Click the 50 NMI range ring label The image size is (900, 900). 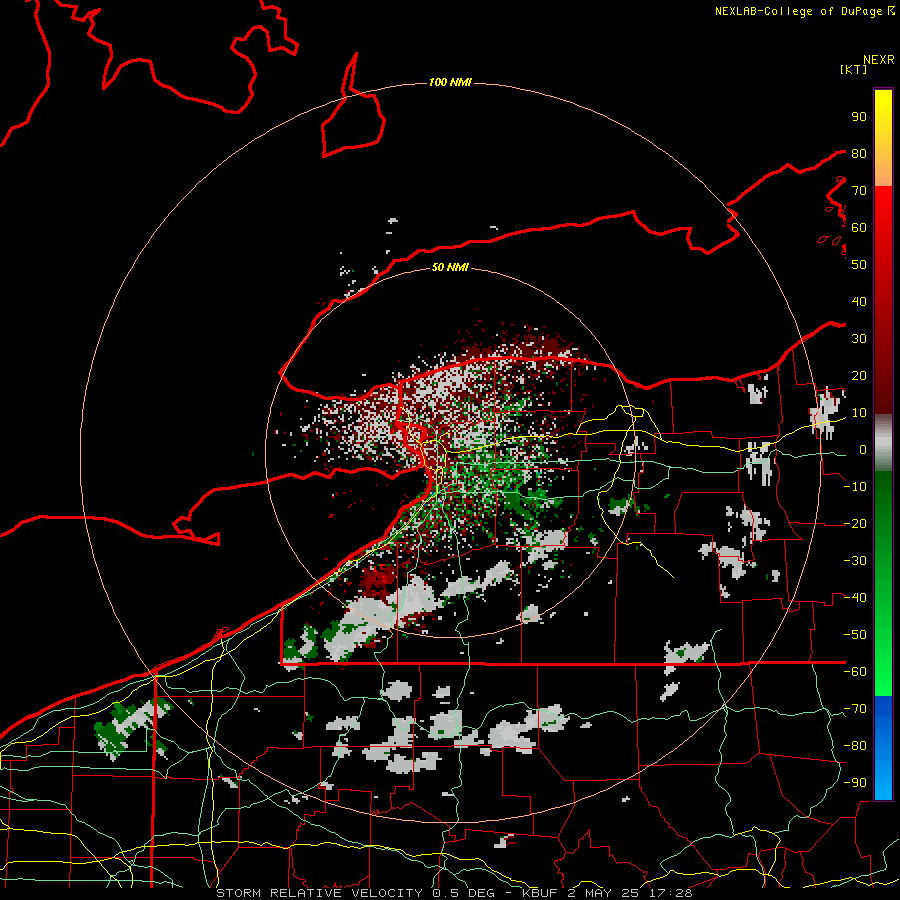click(x=450, y=267)
